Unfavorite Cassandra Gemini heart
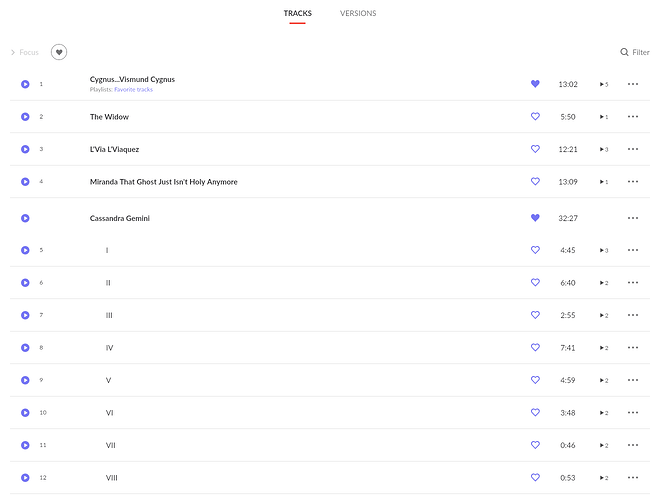Image resolution: width=659 pixels, height=500 pixels. 535,218
